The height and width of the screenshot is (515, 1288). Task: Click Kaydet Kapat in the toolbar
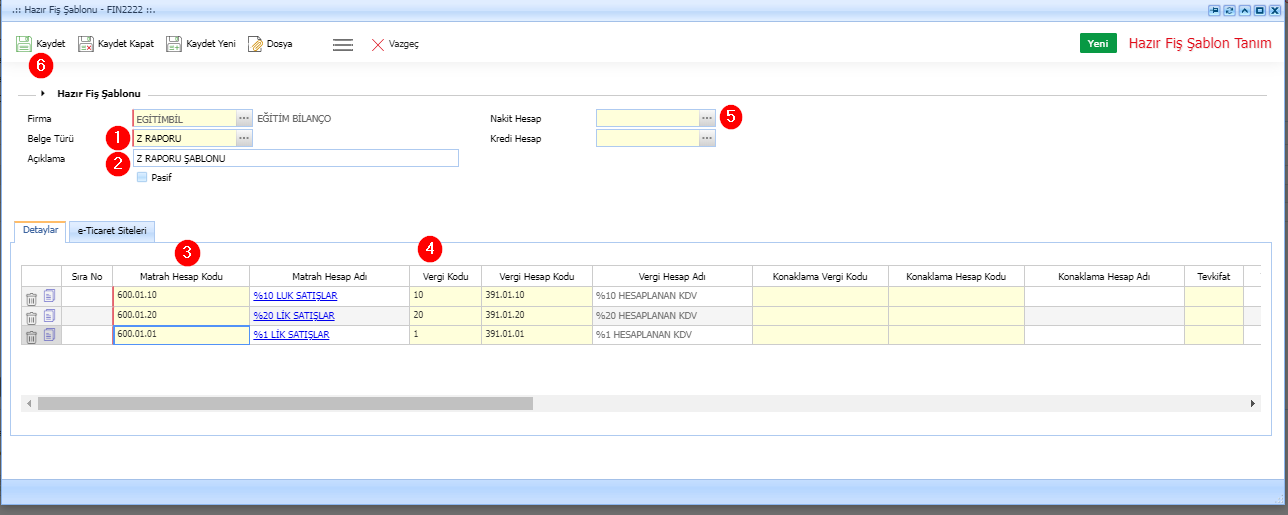click(x=115, y=45)
